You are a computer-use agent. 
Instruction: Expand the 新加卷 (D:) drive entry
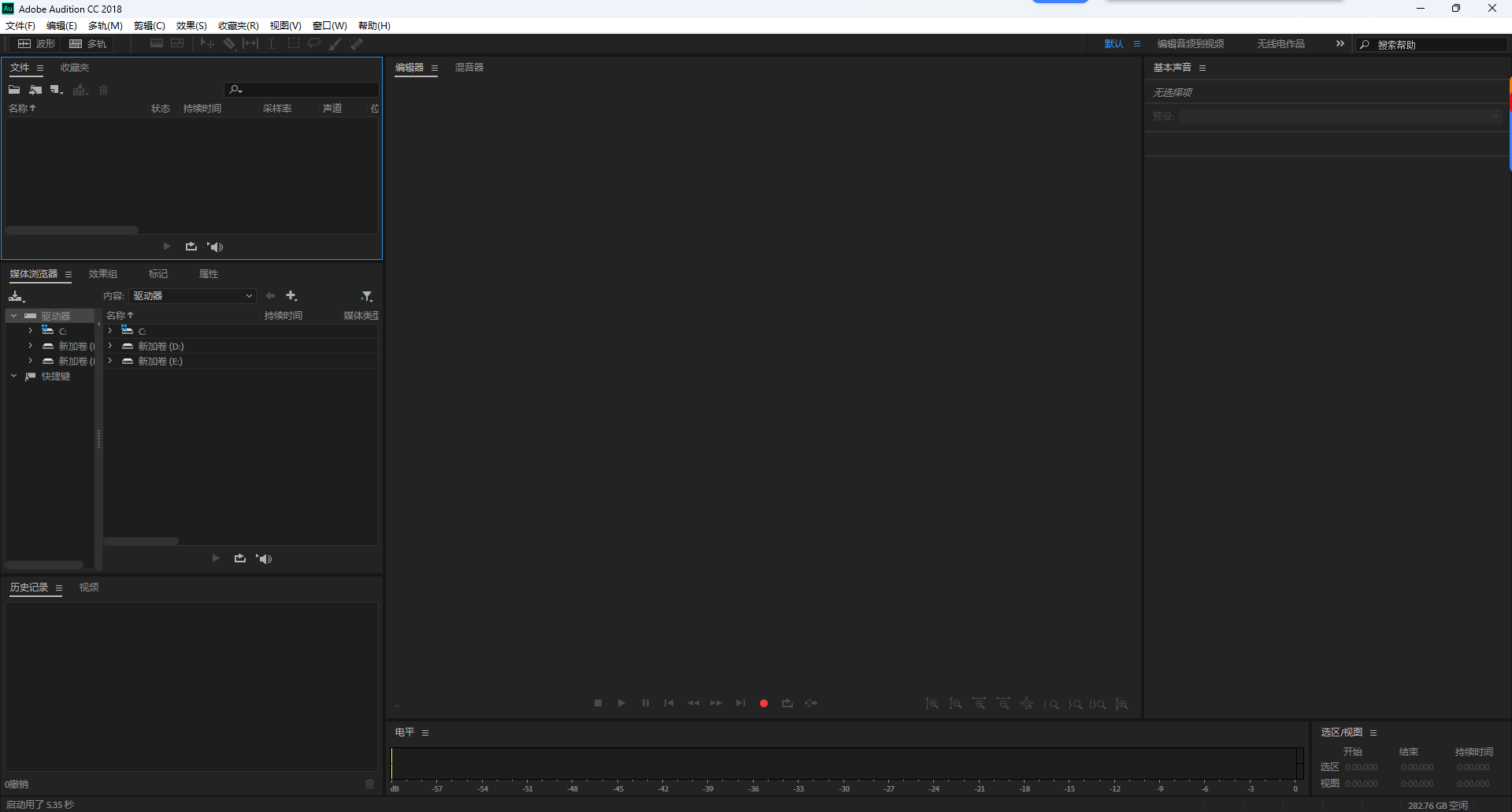[x=109, y=345]
